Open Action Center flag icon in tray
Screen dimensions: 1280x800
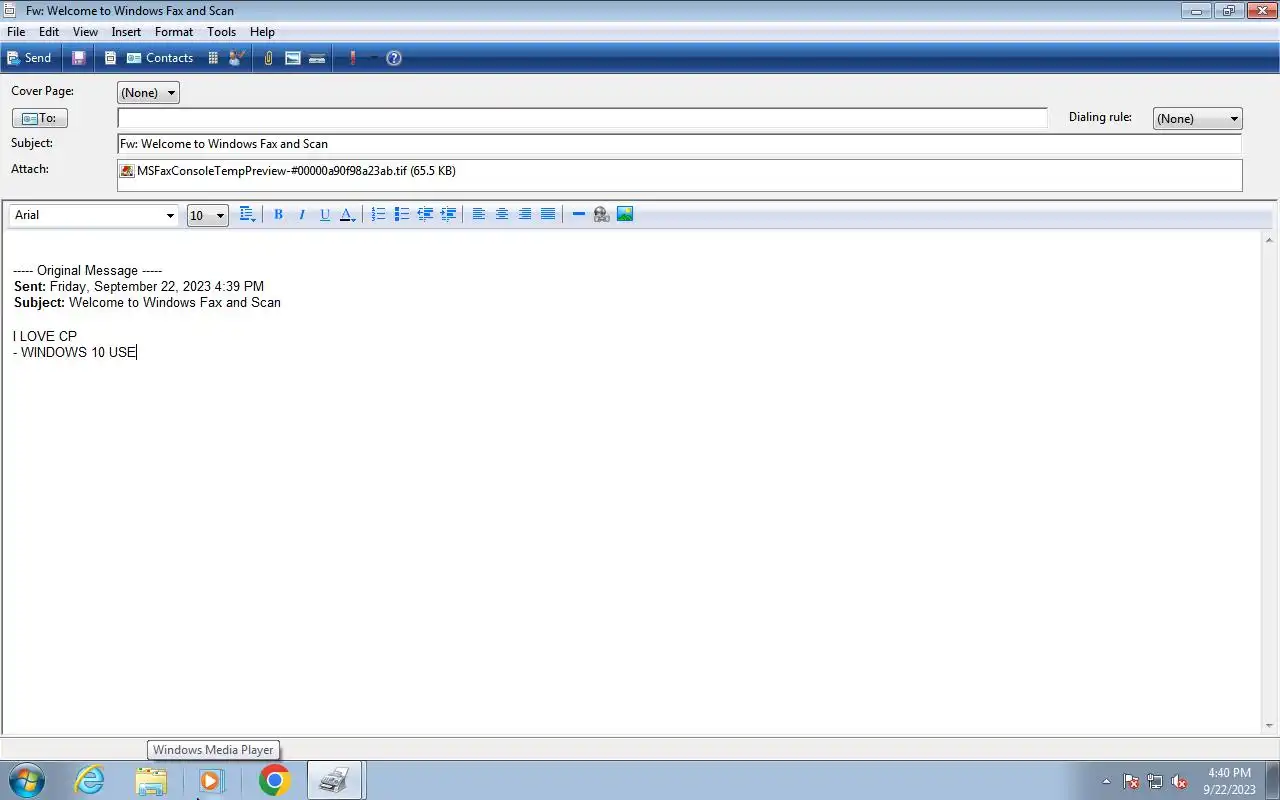pos(1132,781)
